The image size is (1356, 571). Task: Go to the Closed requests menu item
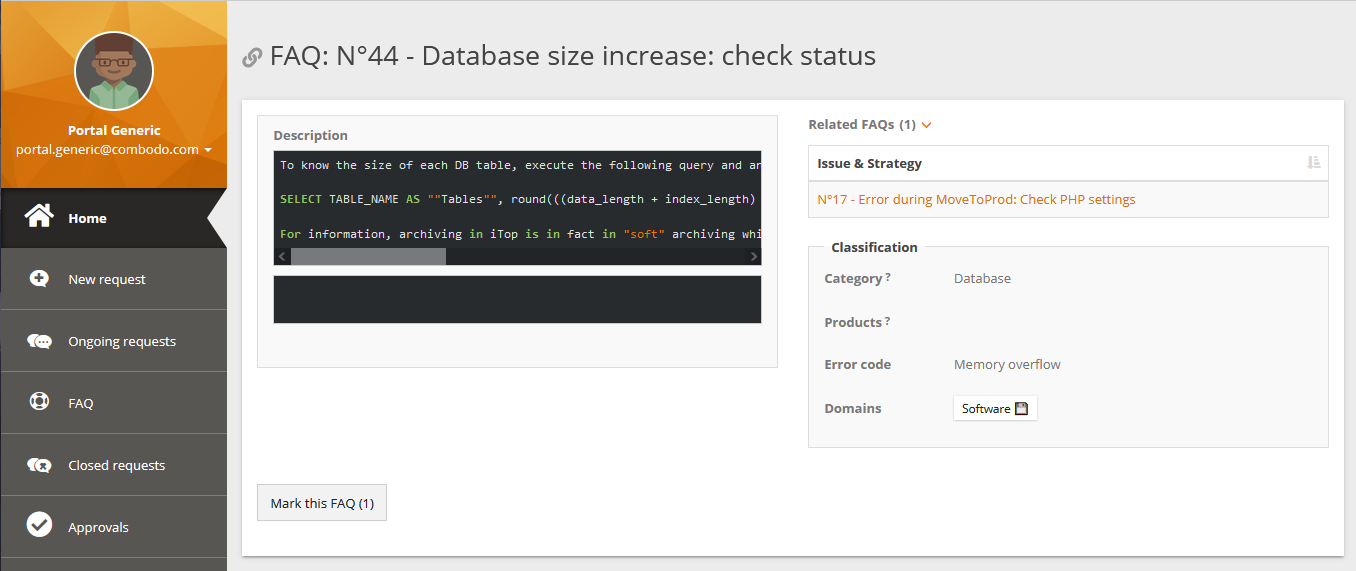(116, 466)
